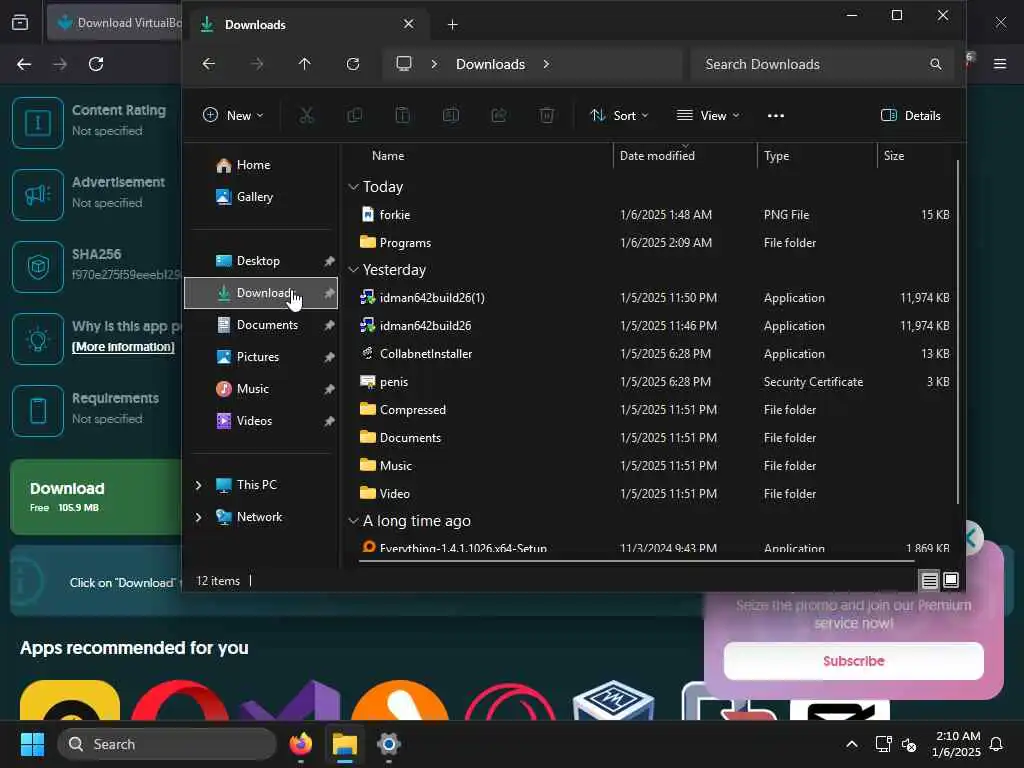
Task: Open Settings gear on the taskbar
Action: 388,744
